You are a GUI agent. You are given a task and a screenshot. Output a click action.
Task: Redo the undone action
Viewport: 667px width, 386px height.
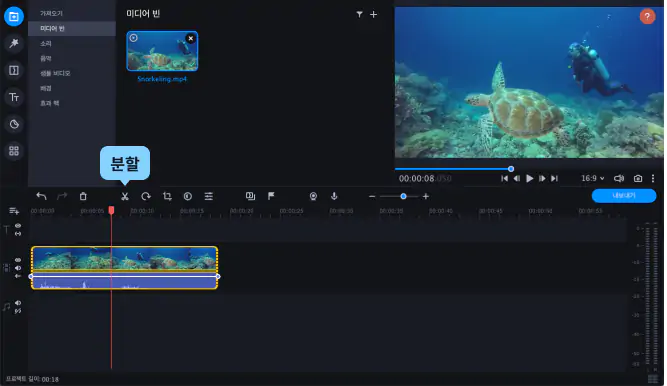click(62, 196)
